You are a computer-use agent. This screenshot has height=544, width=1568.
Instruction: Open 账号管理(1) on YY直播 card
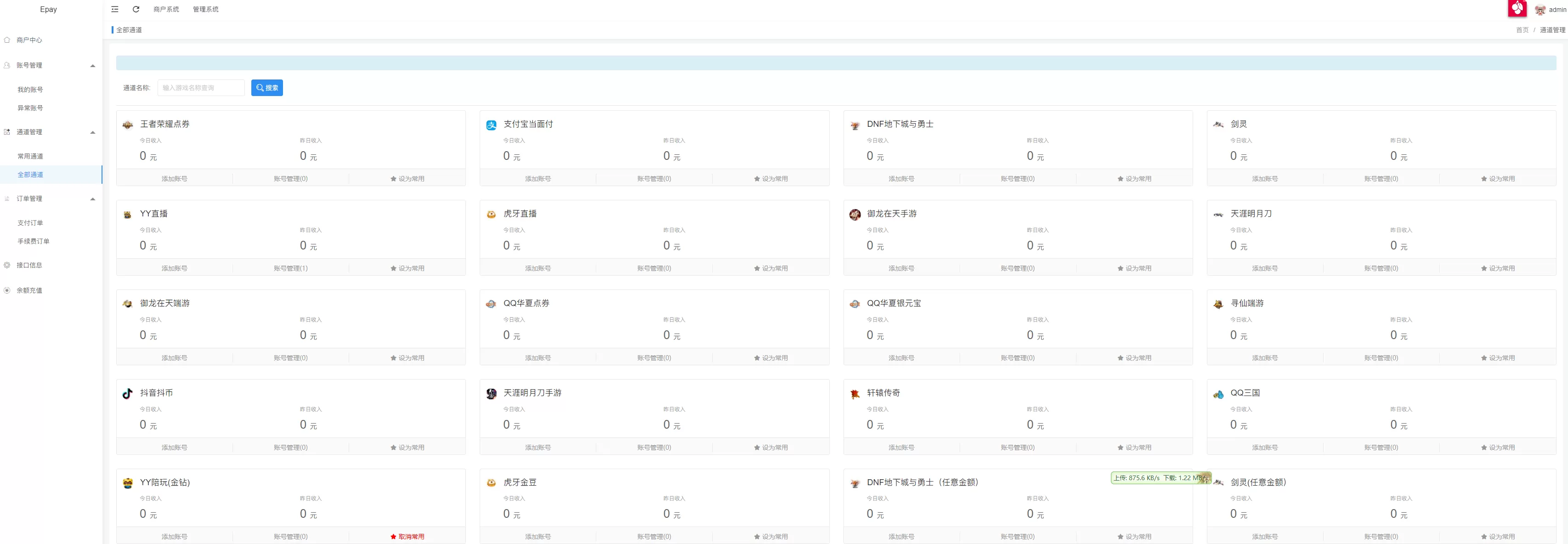290,268
